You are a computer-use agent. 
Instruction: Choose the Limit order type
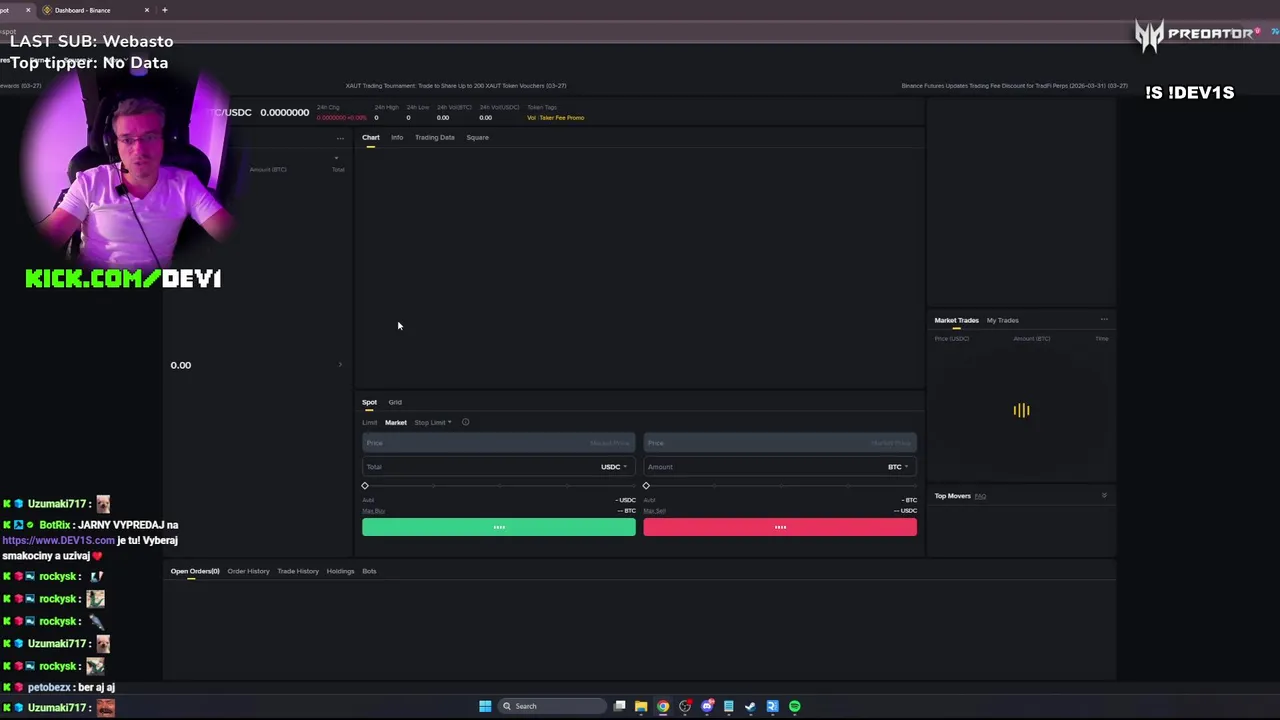coord(370,422)
